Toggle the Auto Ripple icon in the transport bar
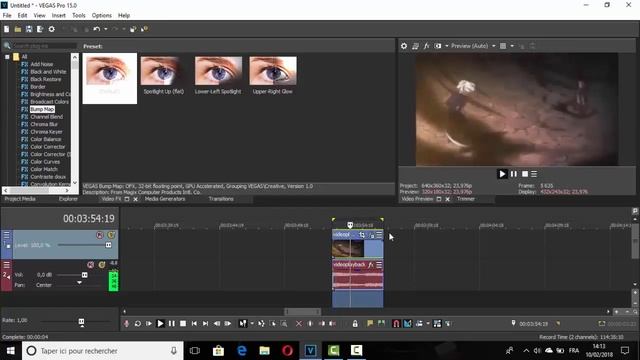 419,324
